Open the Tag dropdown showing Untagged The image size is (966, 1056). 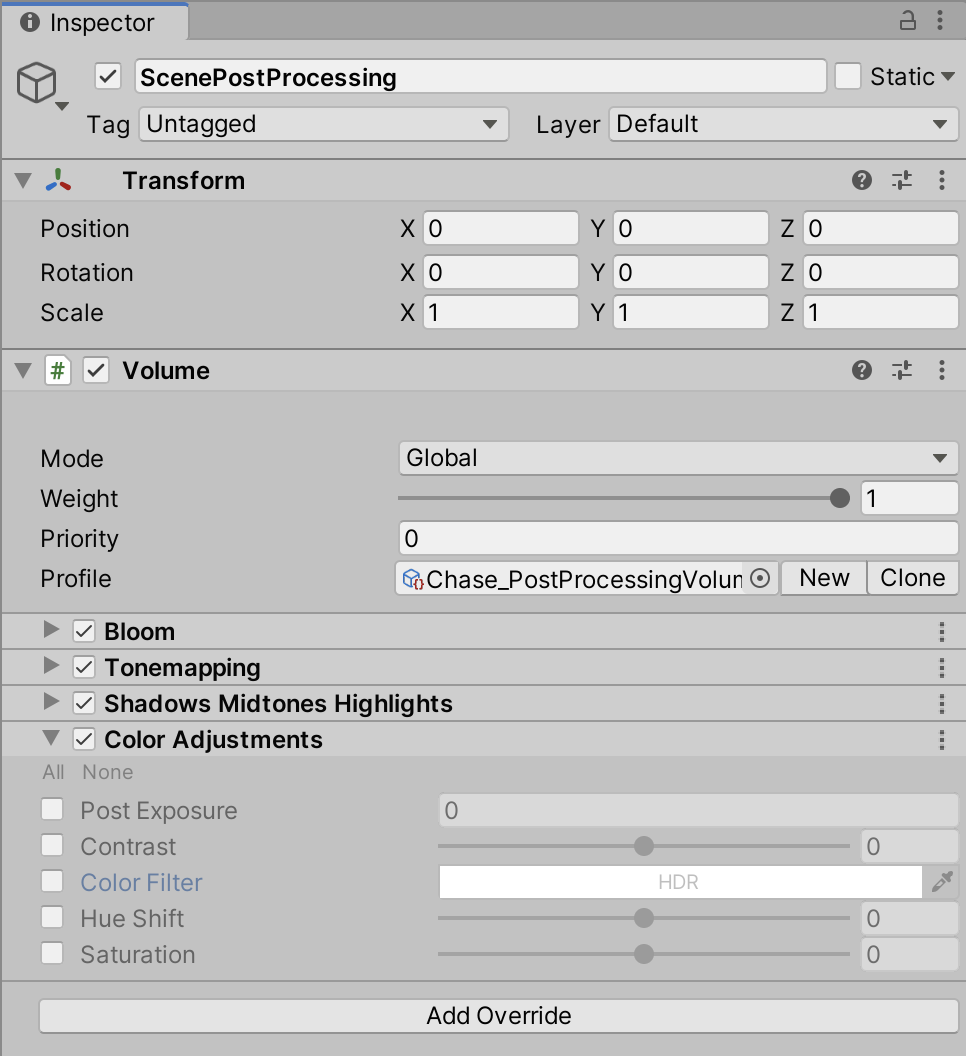[323, 124]
